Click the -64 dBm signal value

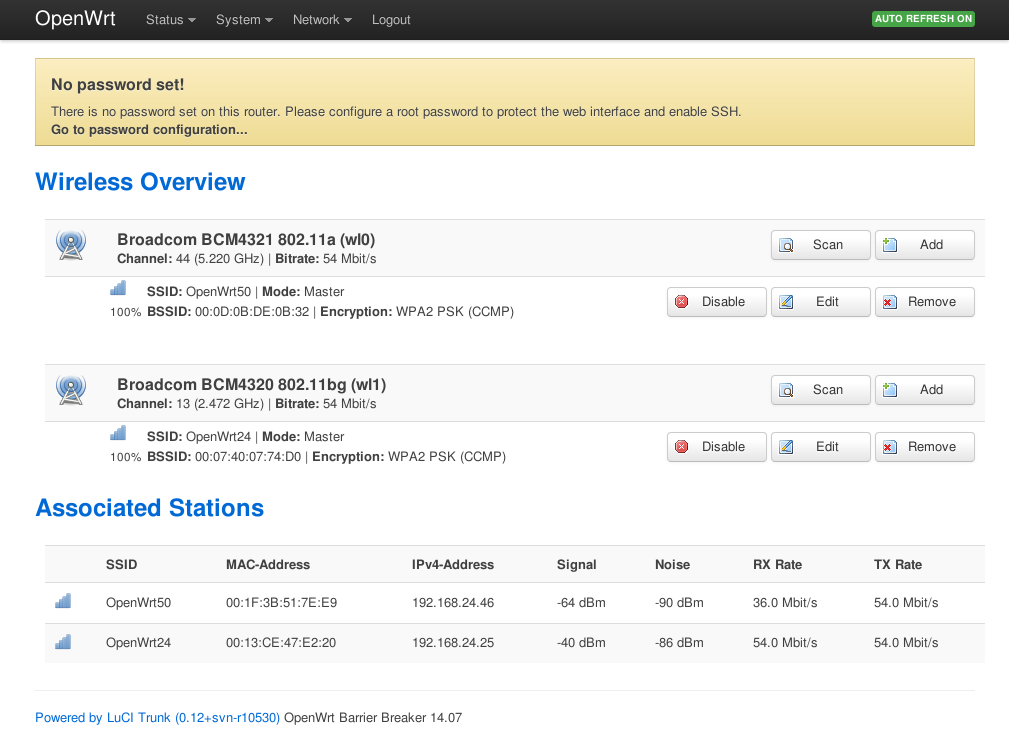click(x=581, y=603)
